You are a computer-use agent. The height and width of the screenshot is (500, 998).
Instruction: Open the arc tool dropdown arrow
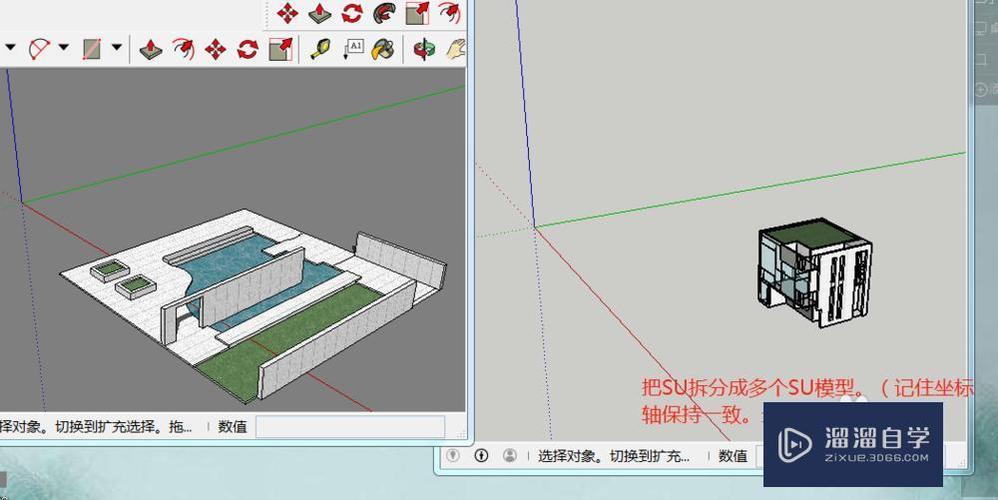(64, 47)
